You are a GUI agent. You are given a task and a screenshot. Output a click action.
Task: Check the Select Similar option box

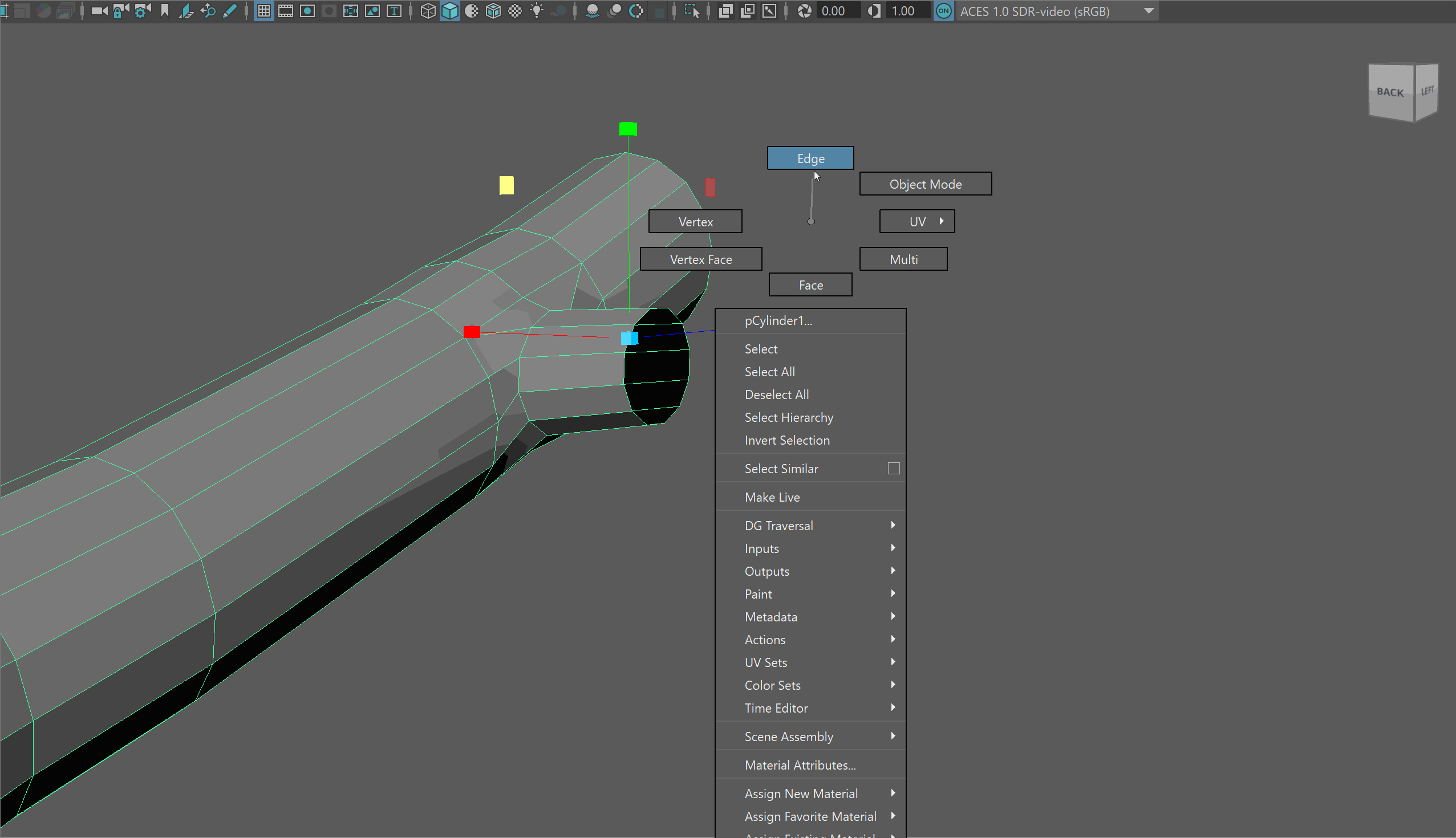pyautogui.click(x=894, y=469)
